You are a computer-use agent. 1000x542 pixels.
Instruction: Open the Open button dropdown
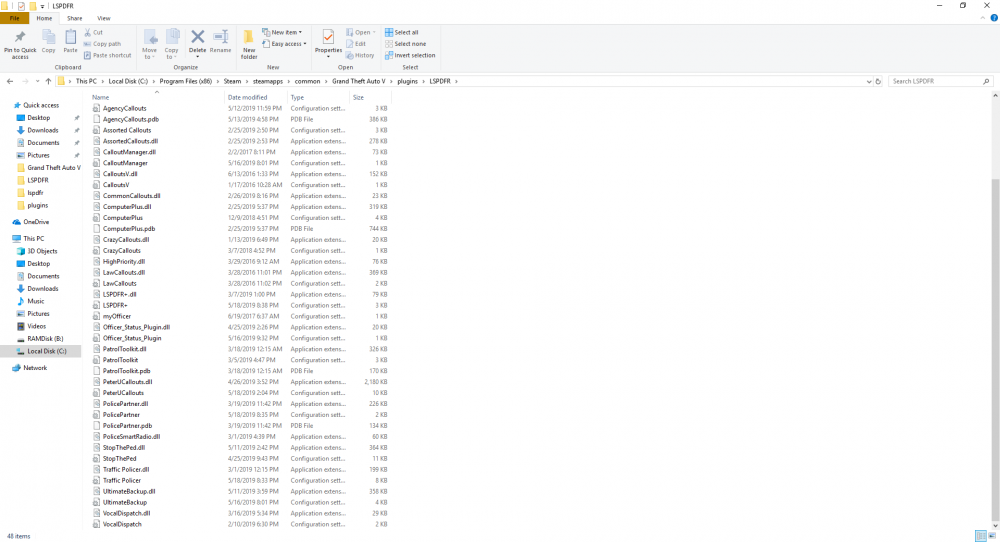click(361, 33)
